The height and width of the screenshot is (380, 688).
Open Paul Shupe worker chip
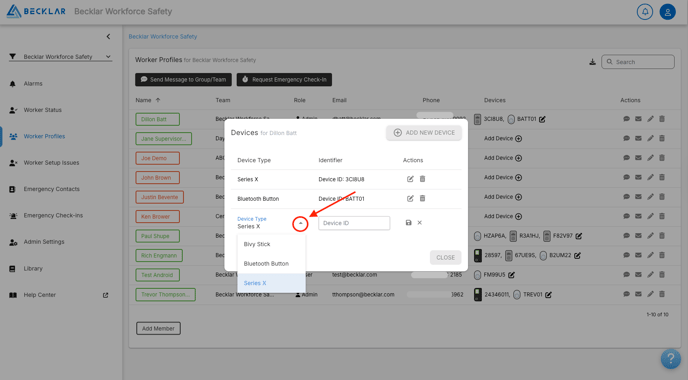(x=158, y=236)
